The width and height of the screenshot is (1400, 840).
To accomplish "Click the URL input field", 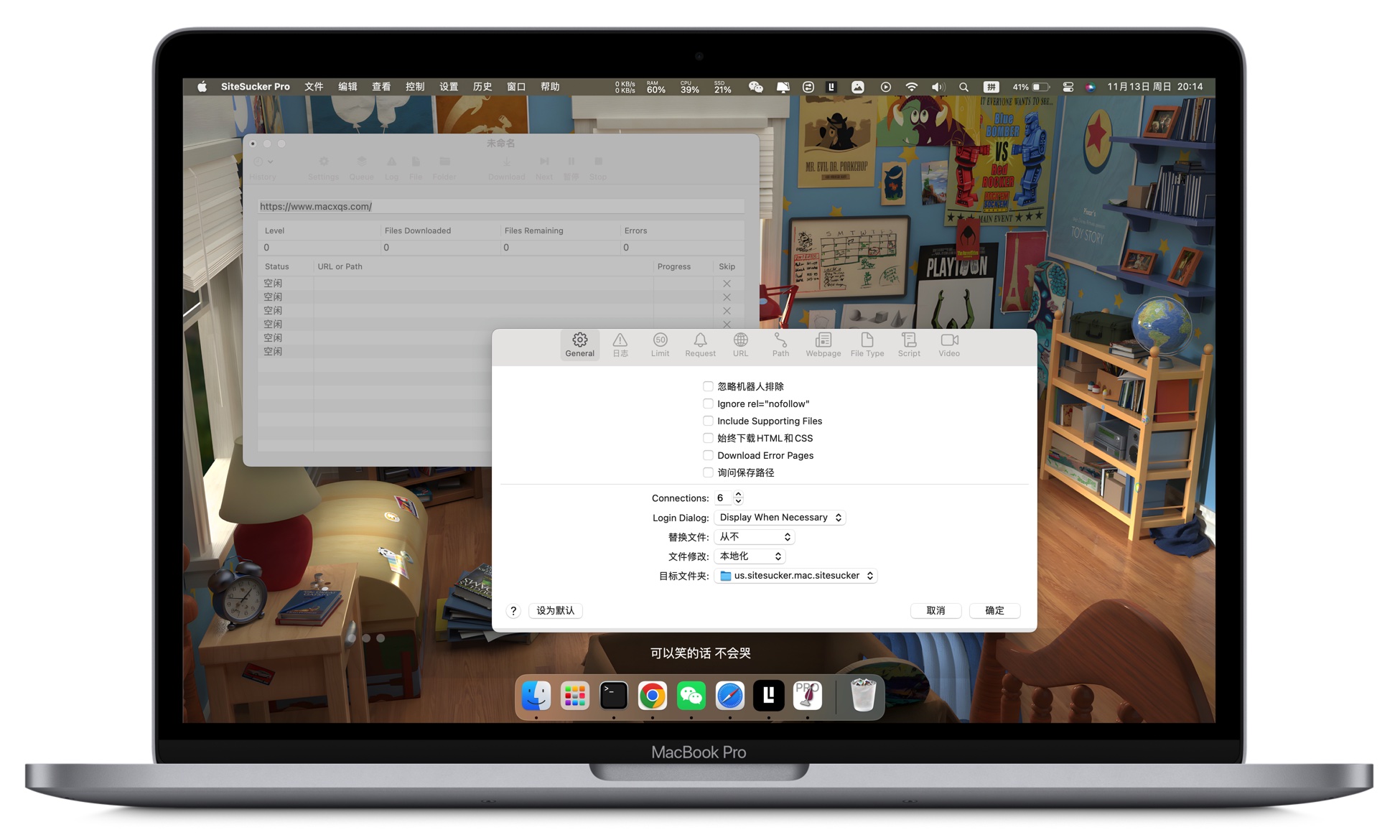I will [497, 206].
